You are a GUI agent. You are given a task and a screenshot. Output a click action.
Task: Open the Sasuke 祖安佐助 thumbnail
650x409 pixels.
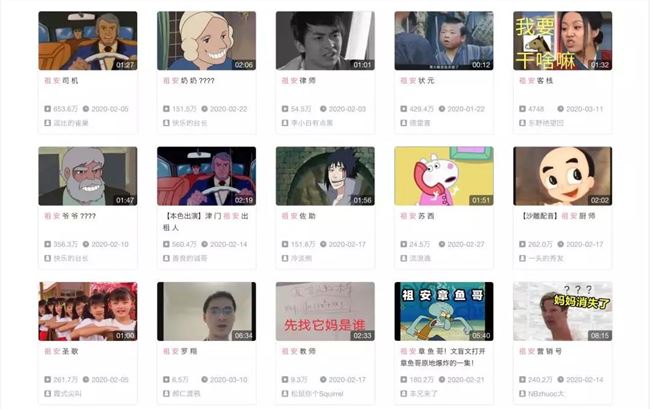click(x=325, y=176)
